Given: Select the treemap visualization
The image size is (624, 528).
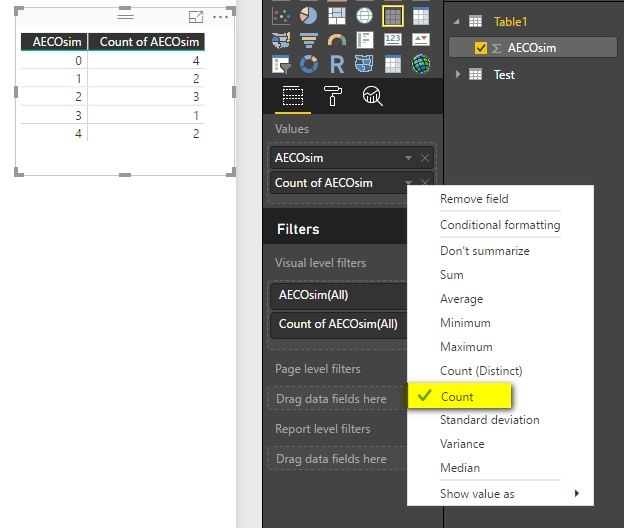Looking at the screenshot, I should pyautogui.click(x=337, y=16).
